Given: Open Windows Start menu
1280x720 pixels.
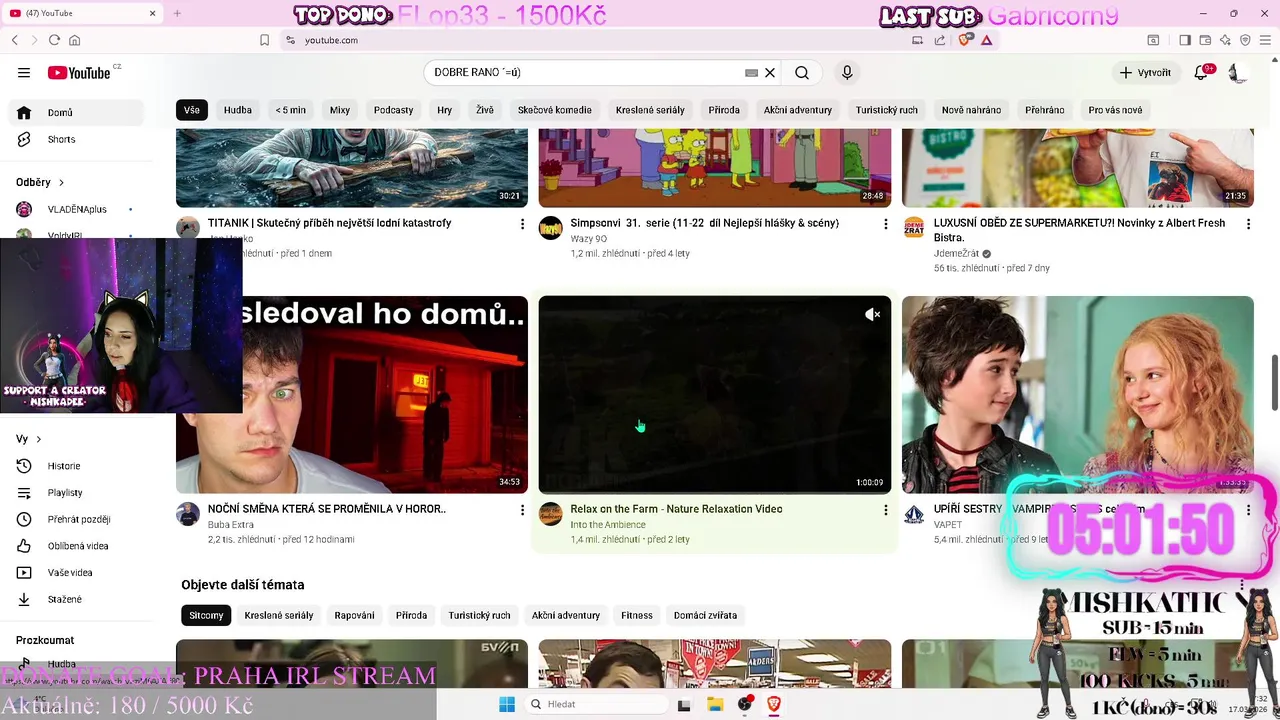Looking at the screenshot, I should click(x=507, y=704).
